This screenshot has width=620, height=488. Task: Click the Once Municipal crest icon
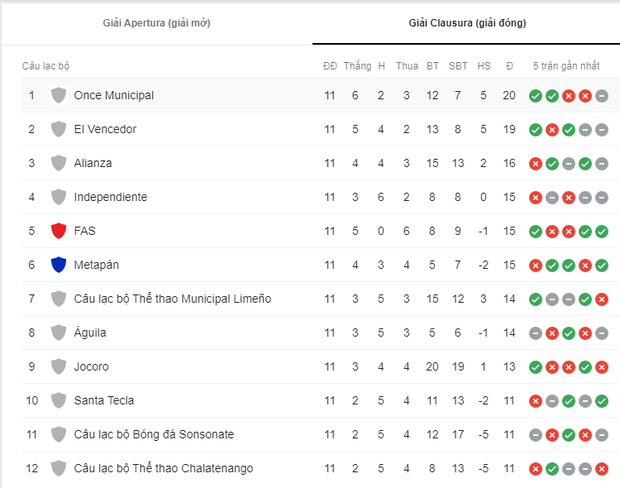[58, 95]
